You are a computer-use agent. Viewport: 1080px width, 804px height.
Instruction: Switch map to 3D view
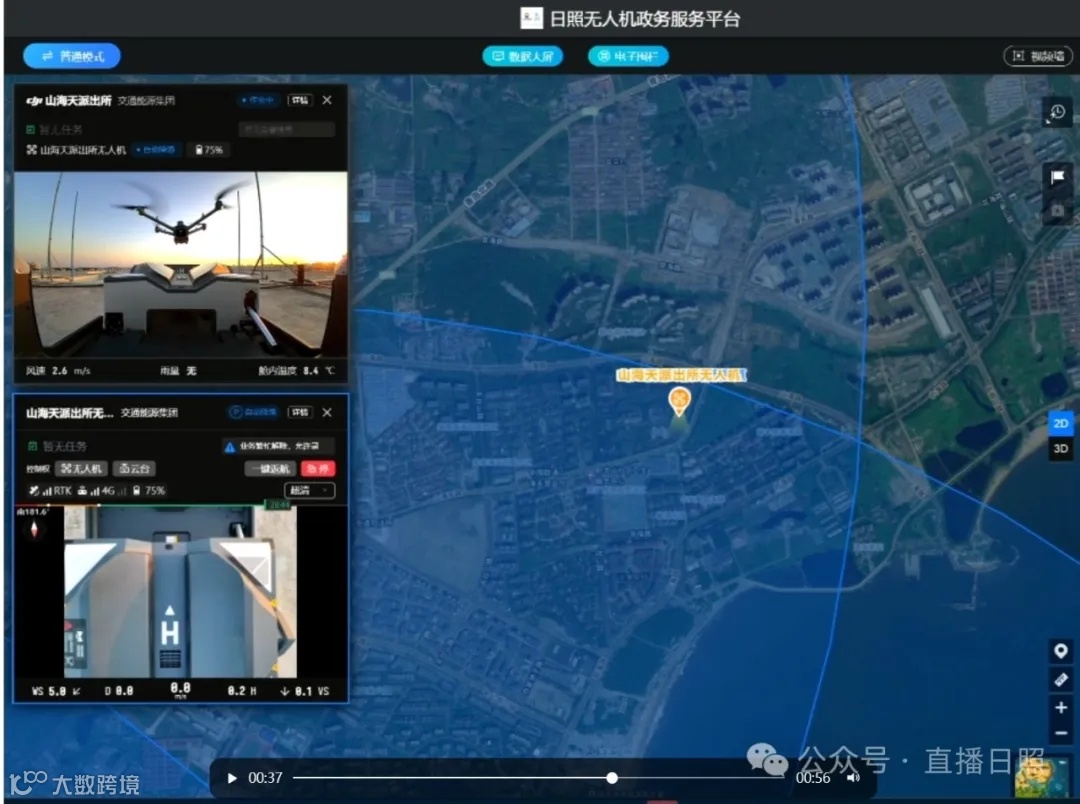[x=1061, y=449]
